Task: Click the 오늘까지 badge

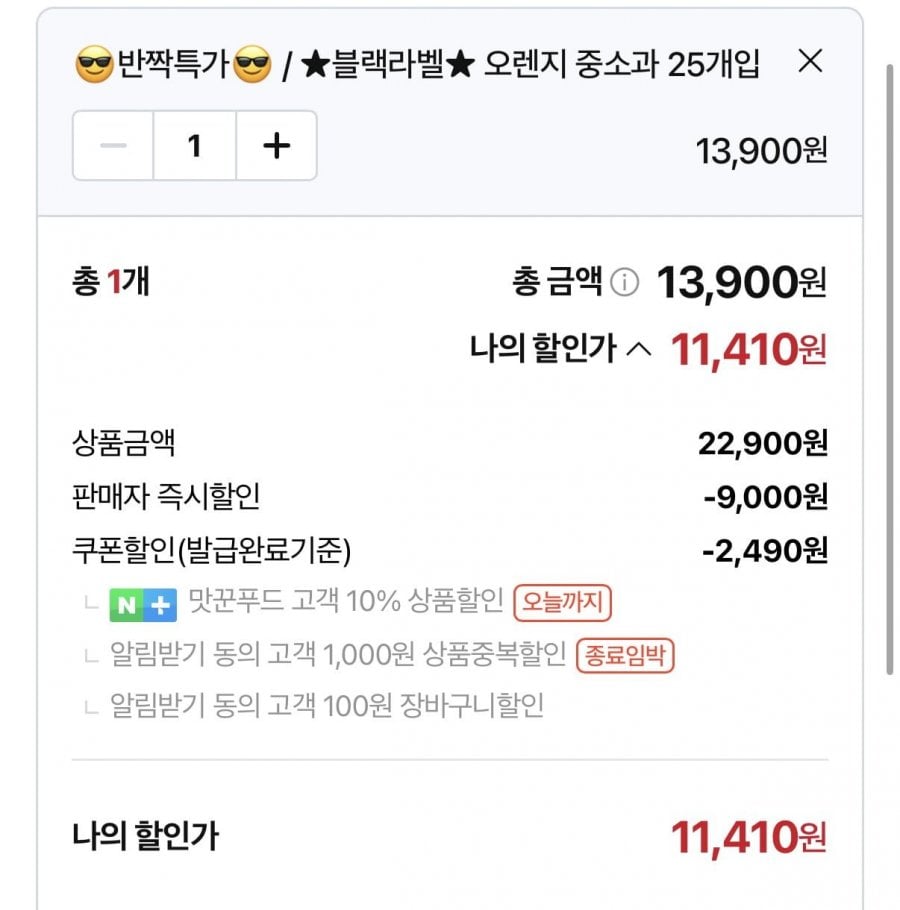Action: [562, 603]
